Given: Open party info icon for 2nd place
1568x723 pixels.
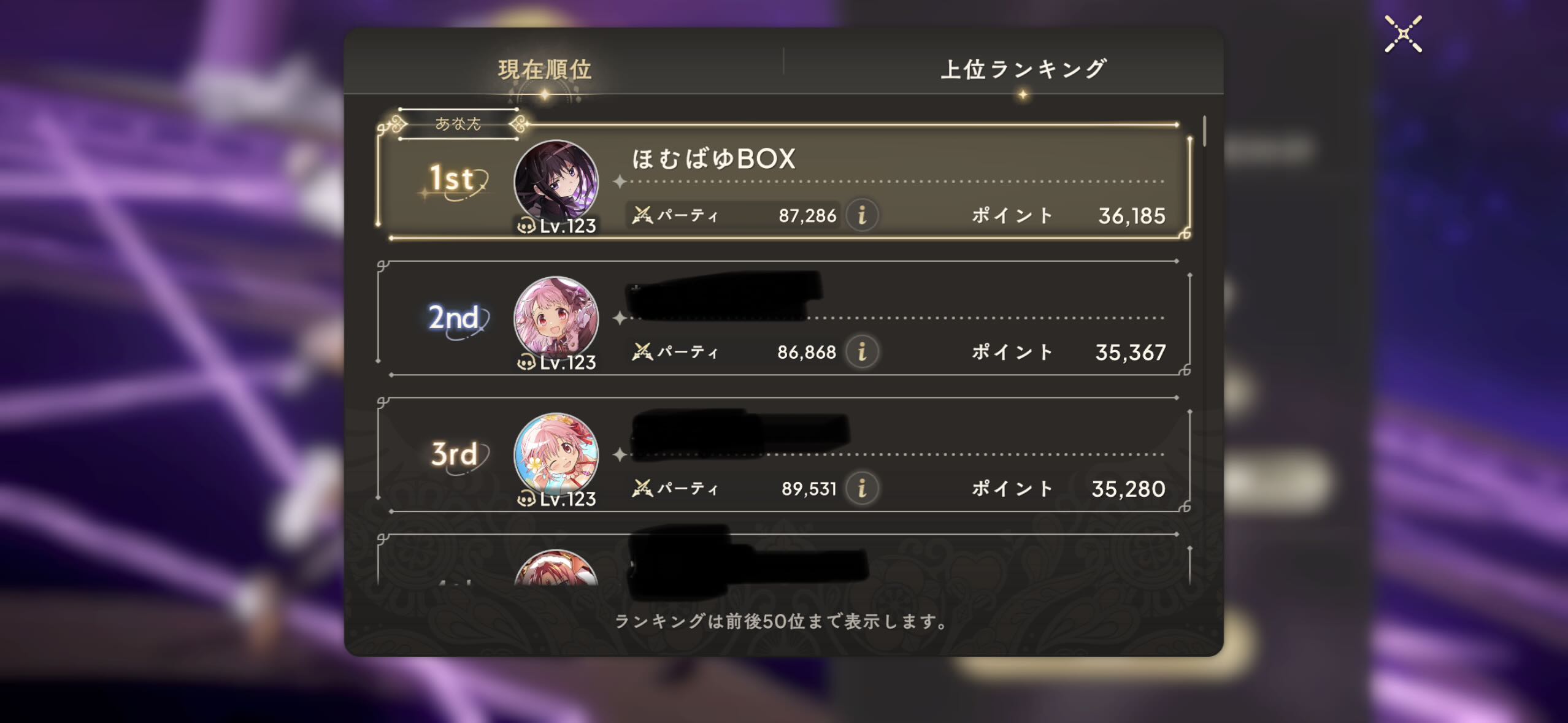Looking at the screenshot, I should [862, 352].
